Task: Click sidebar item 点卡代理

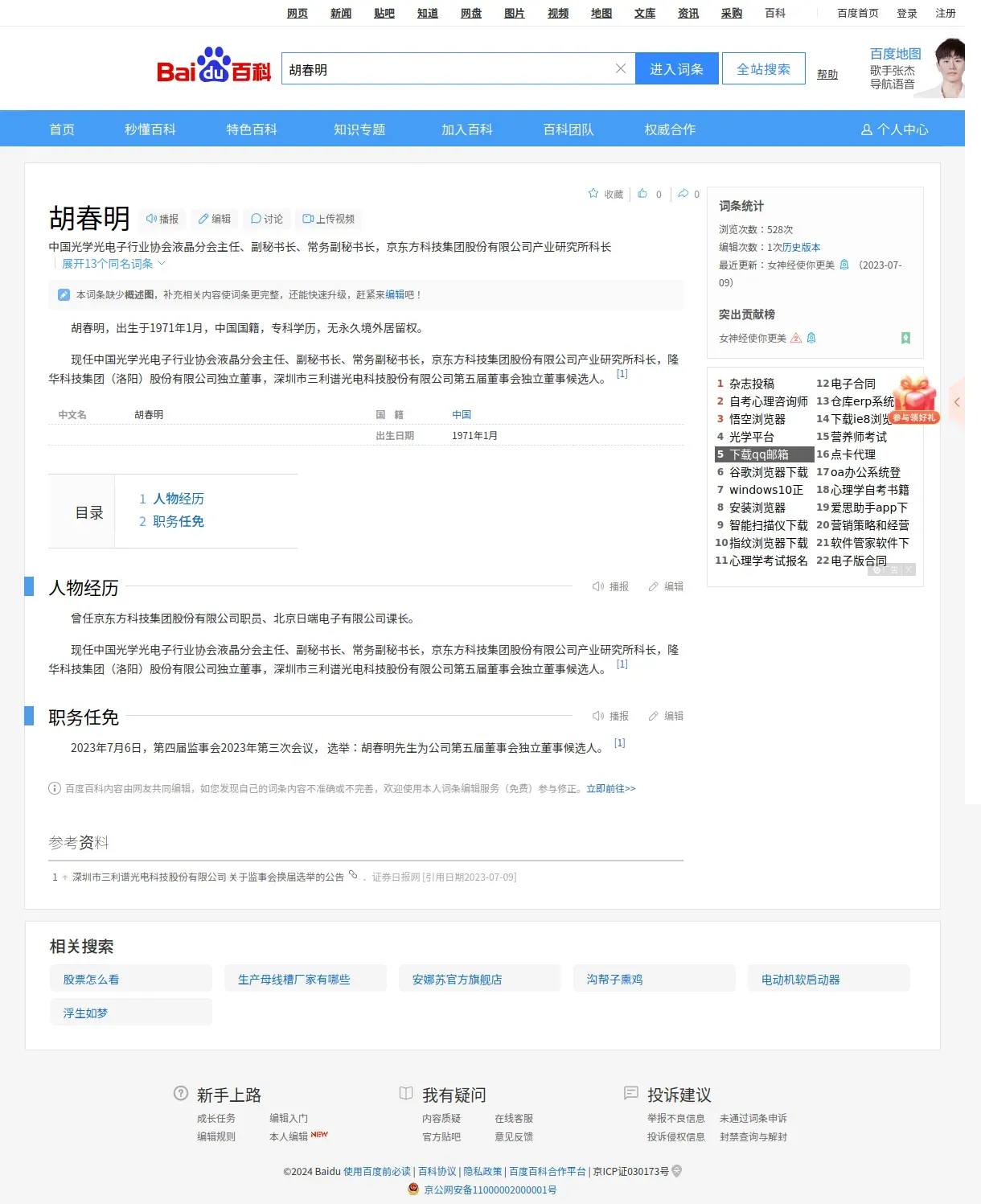Action: coord(853,454)
